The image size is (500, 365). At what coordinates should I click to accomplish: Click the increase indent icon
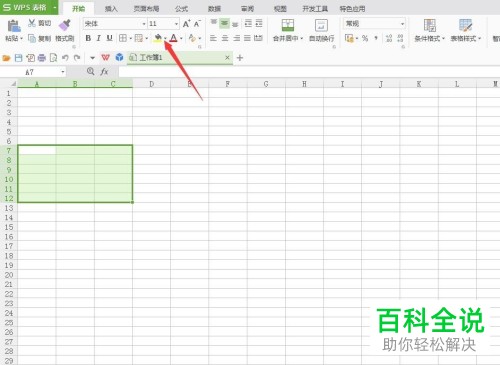[x=259, y=23]
